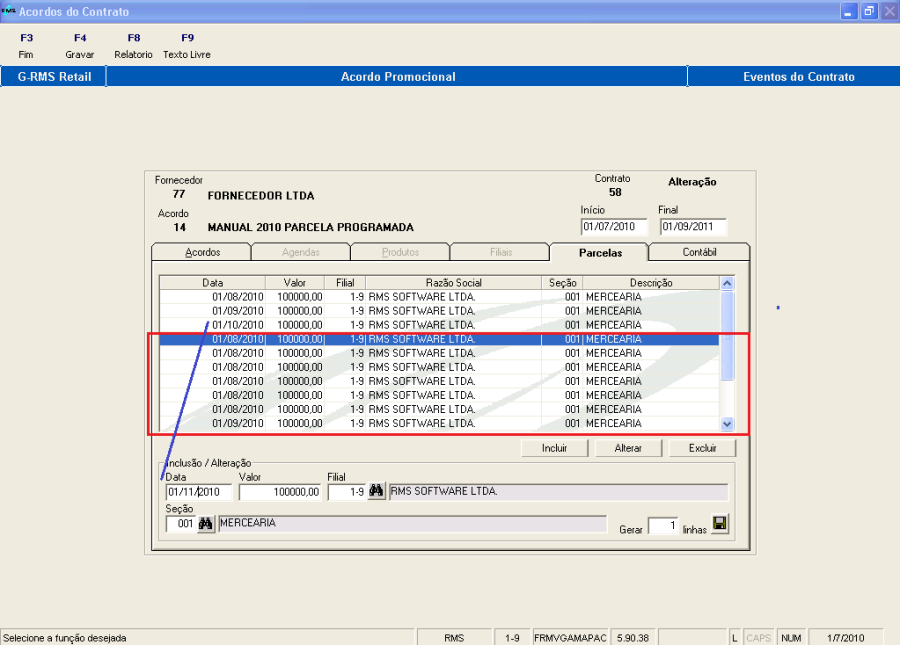This screenshot has width=900, height=645.
Task: Open the Produtos tab
Action: [401, 252]
